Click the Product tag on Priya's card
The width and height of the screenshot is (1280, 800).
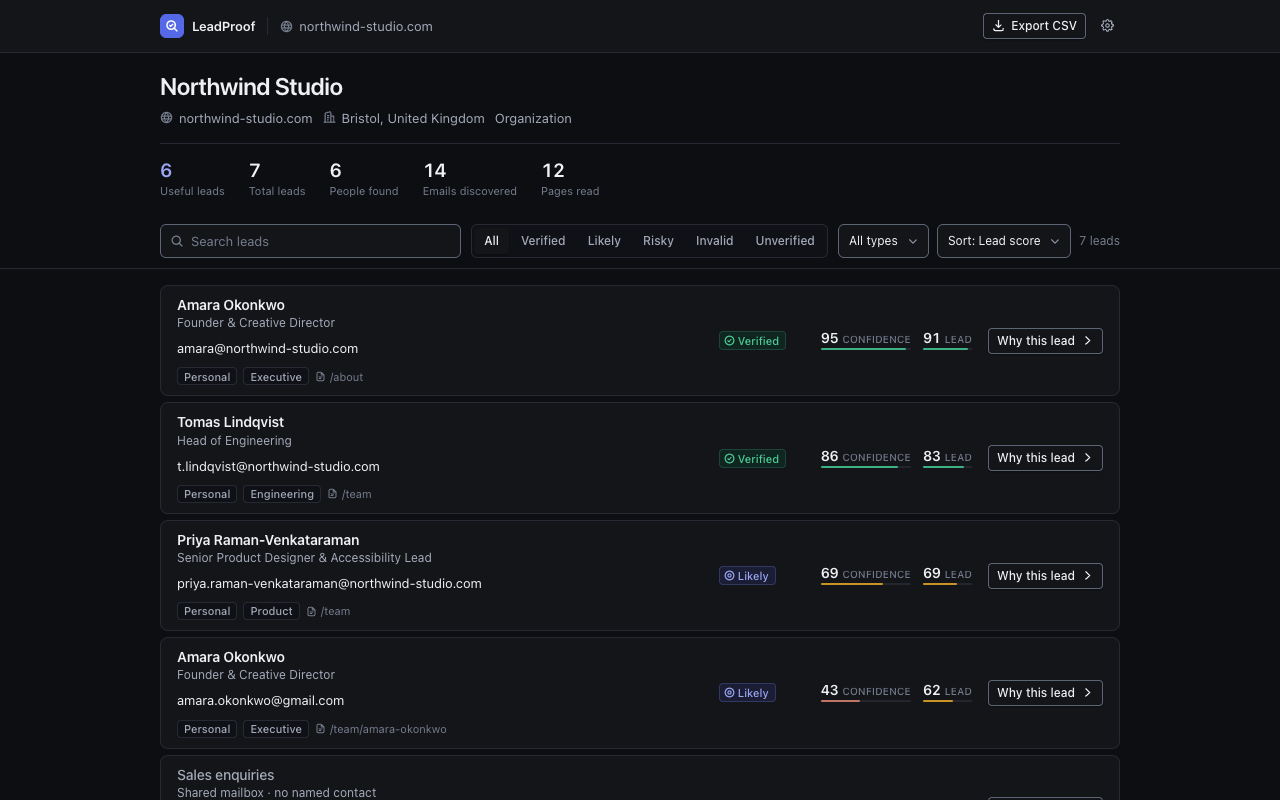[271, 611]
